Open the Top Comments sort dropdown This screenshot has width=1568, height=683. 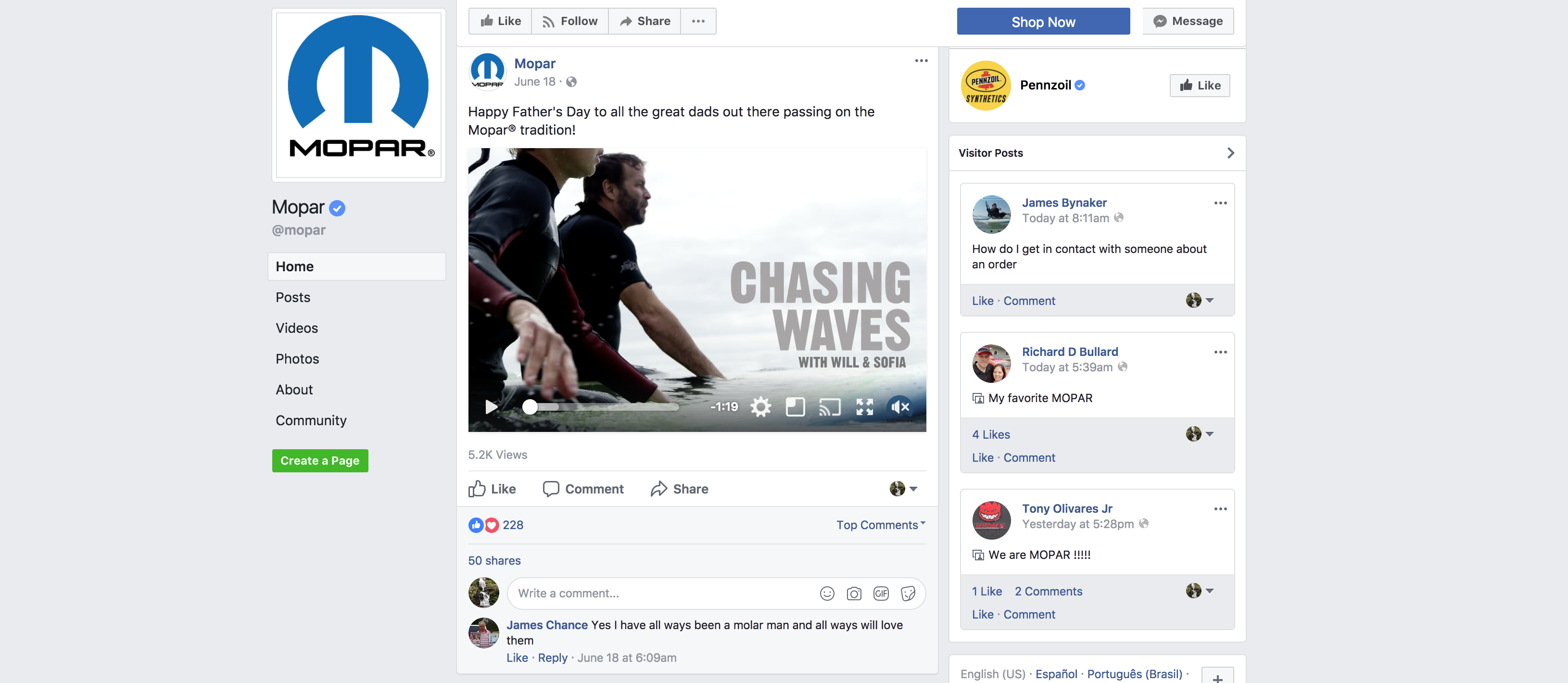click(x=880, y=525)
